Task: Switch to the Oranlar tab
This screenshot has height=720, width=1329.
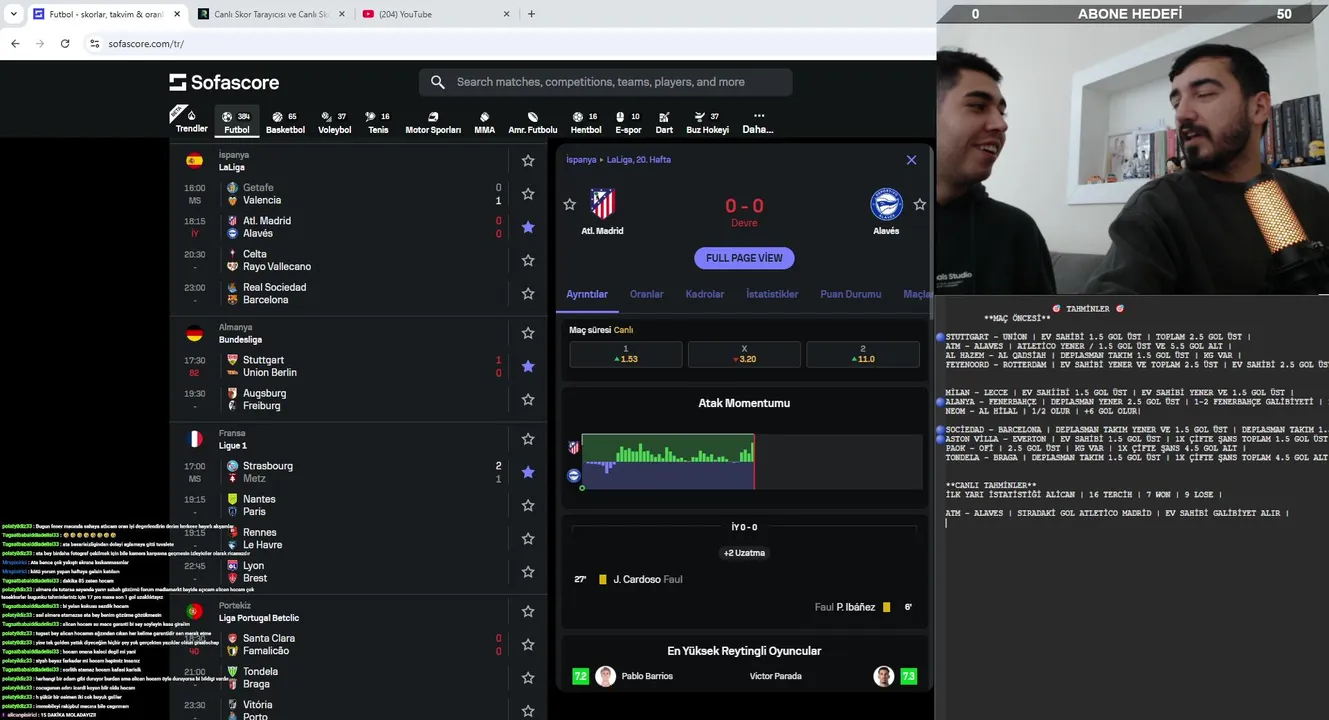Action: click(646, 294)
